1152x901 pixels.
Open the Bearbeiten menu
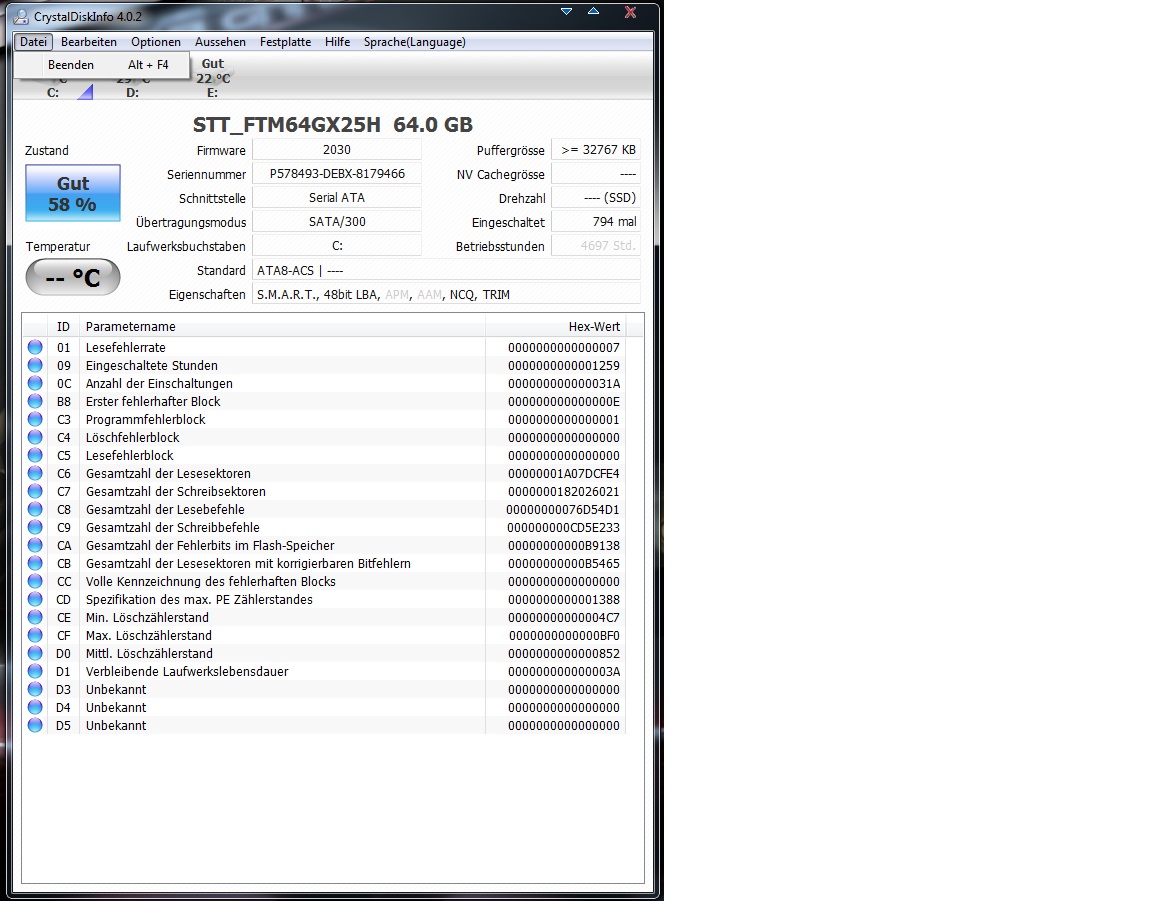(x=89, y=42)
